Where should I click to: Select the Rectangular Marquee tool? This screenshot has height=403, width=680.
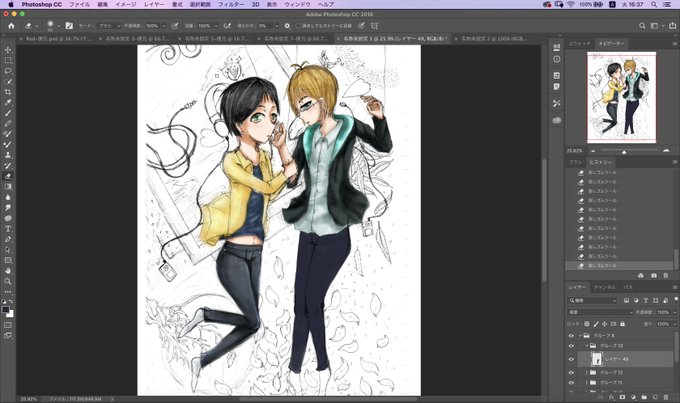tap(8, 60)
